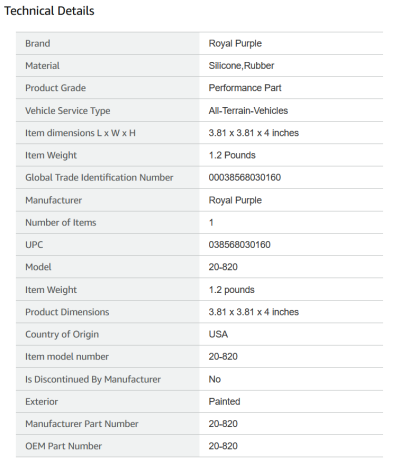Select the Performance Part value

245,88
